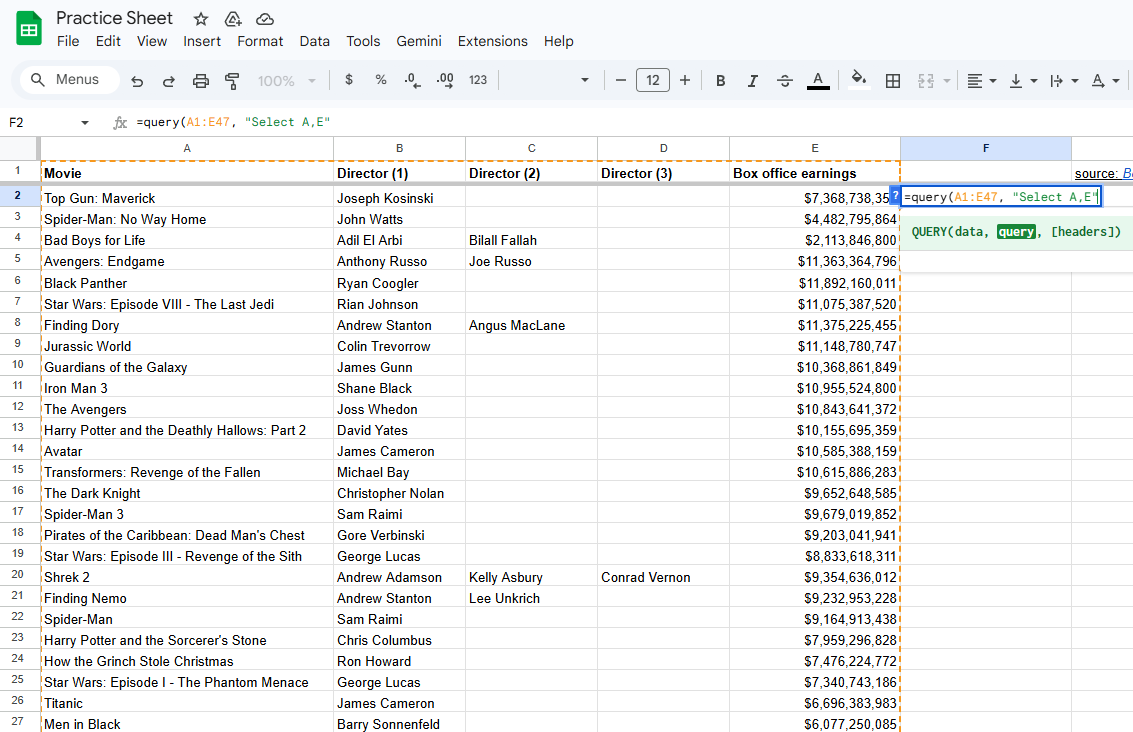The width and height of the screenshot is (1133, 732).
Task: Toggle bold formatting
Action: (x=720, y=80)
